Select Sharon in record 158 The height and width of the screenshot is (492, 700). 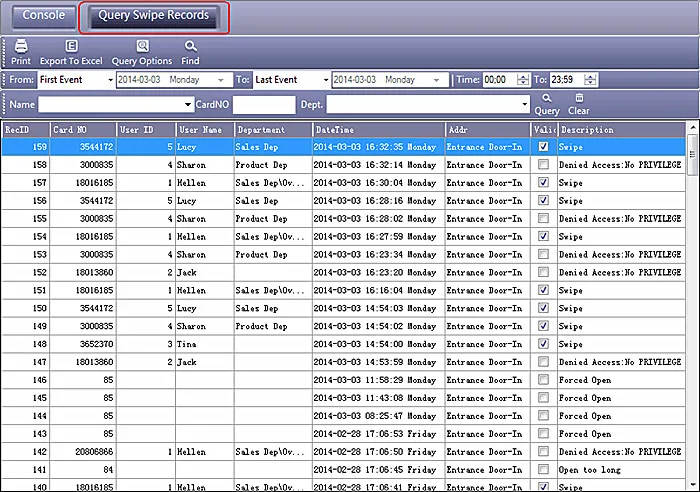[x=192, y=165]
